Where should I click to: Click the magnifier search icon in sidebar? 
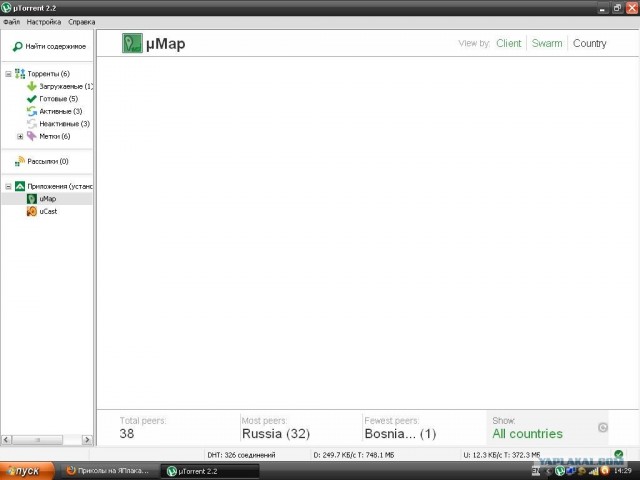coord(18,47)
